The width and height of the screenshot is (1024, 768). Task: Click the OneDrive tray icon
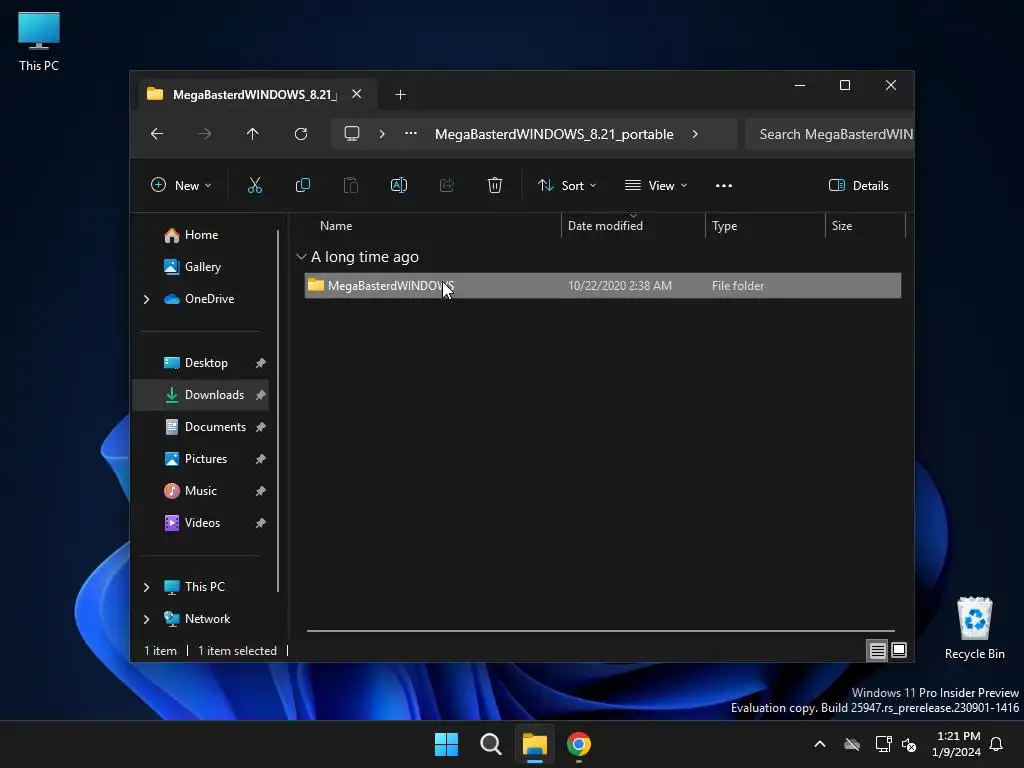click(852, 744)
